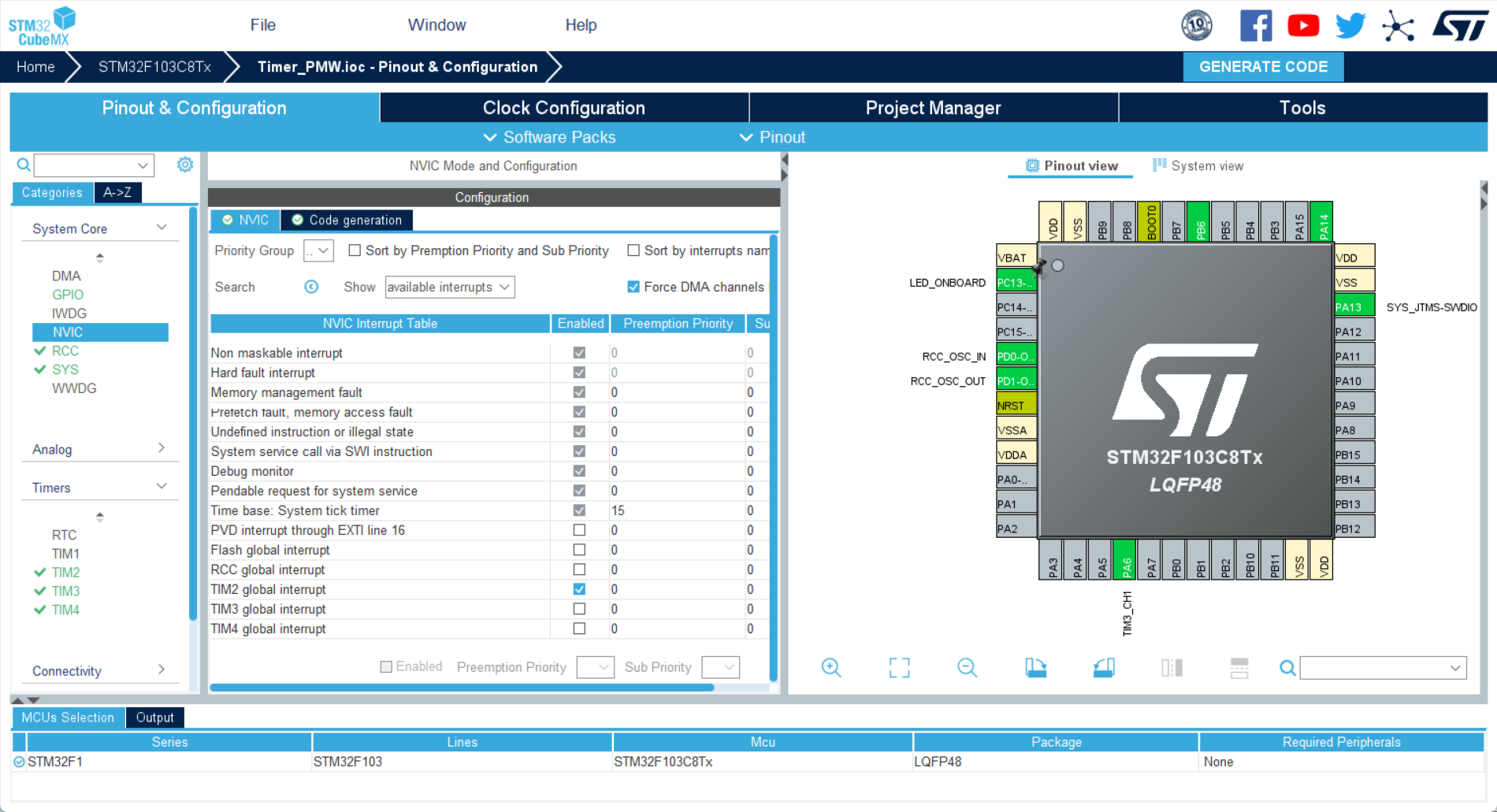Enable PVD interrupt through EXTI line 16
The width and height of the screenshot is (1497, 812).
point(579,530)
